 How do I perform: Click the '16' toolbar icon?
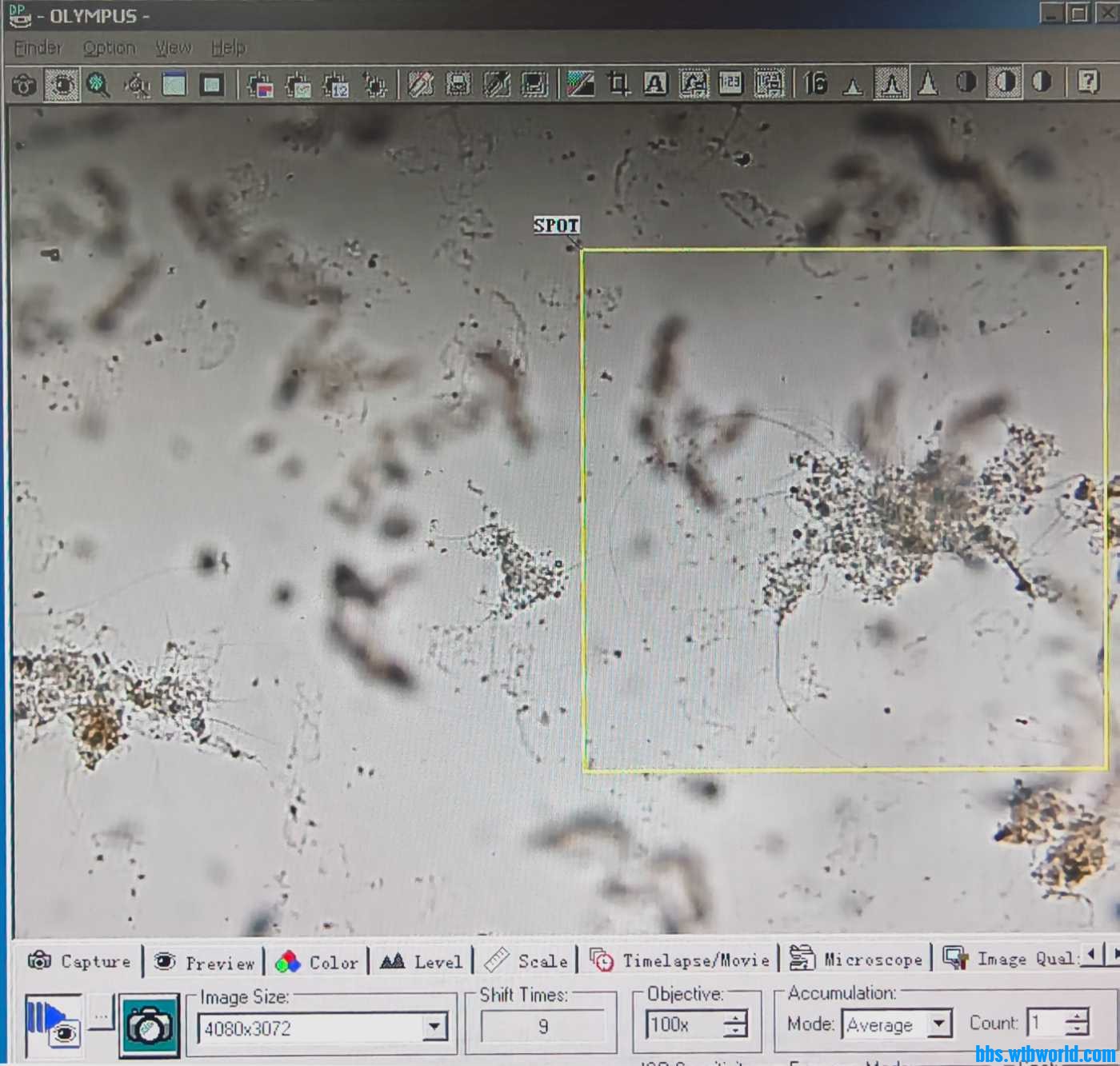[815, 82]
